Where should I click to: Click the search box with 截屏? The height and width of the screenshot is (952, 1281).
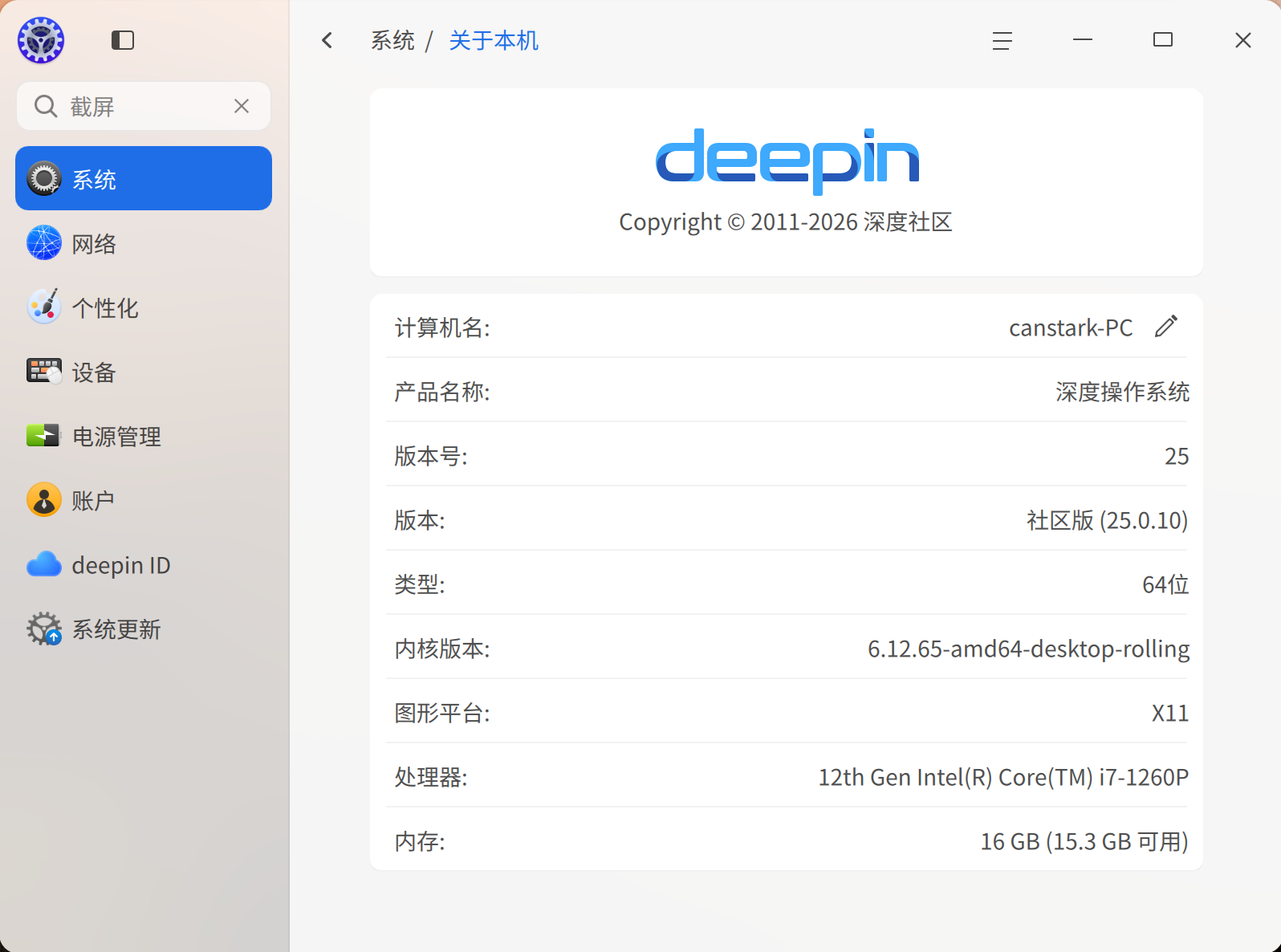point(144,106)
